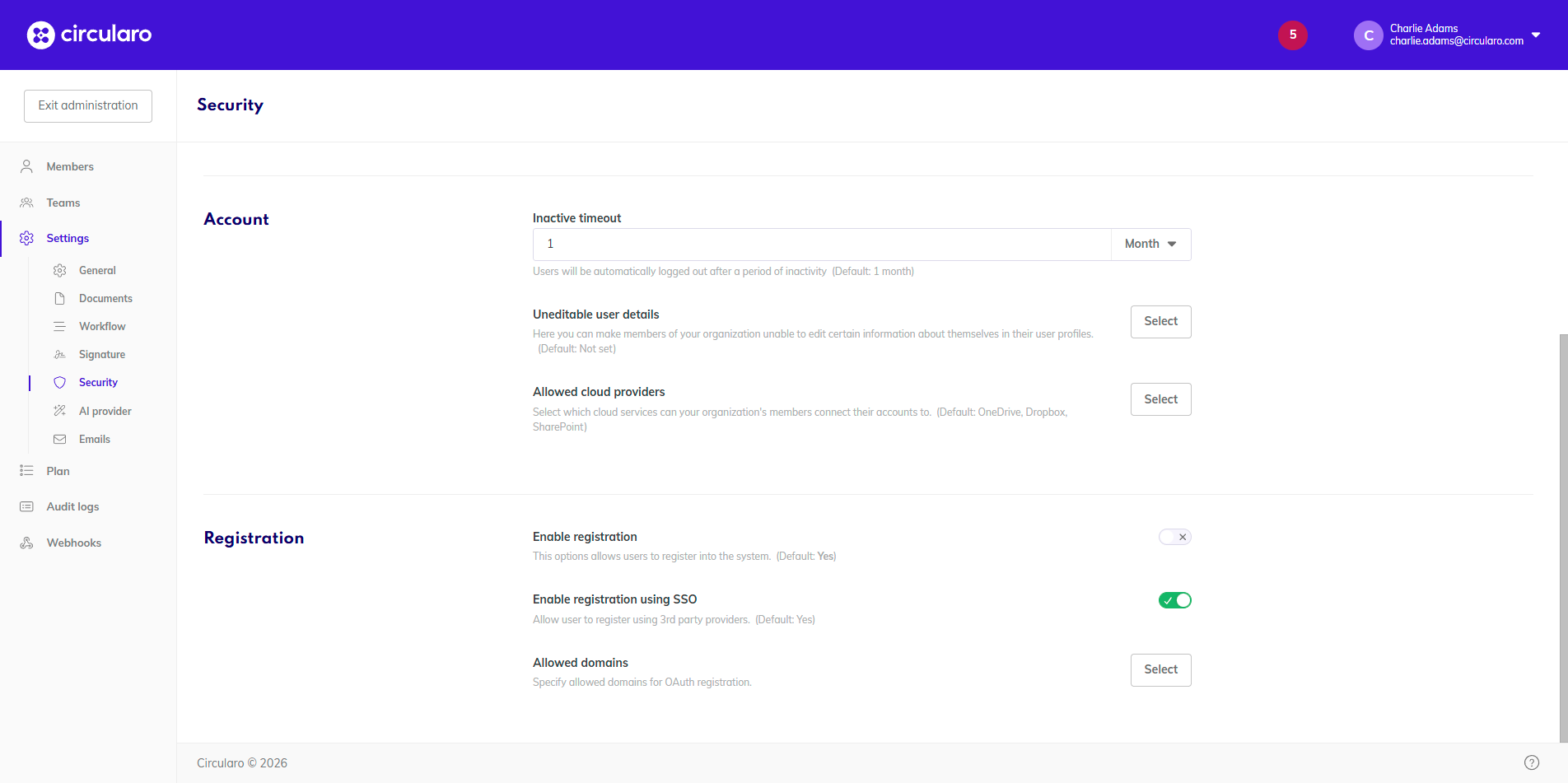Click the Circularo logo icon

40,35
